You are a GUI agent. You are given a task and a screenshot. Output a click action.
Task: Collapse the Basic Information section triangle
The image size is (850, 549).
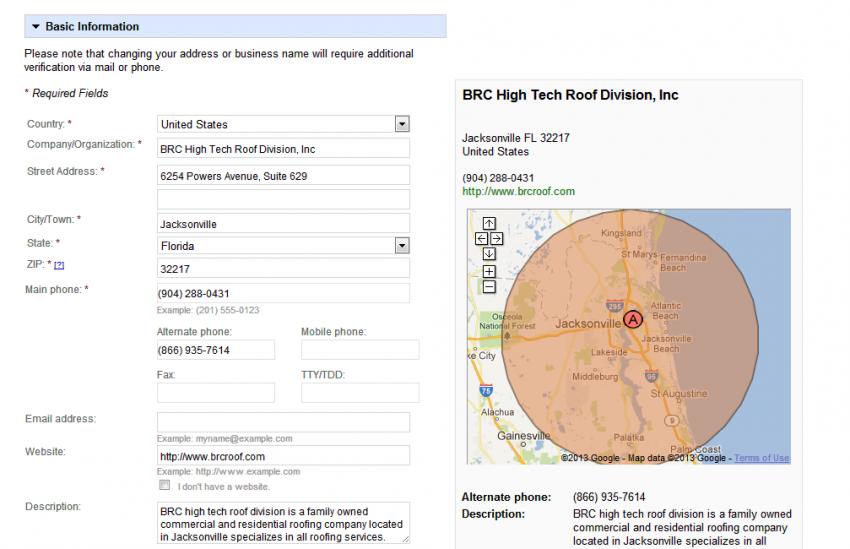point(36,27)
